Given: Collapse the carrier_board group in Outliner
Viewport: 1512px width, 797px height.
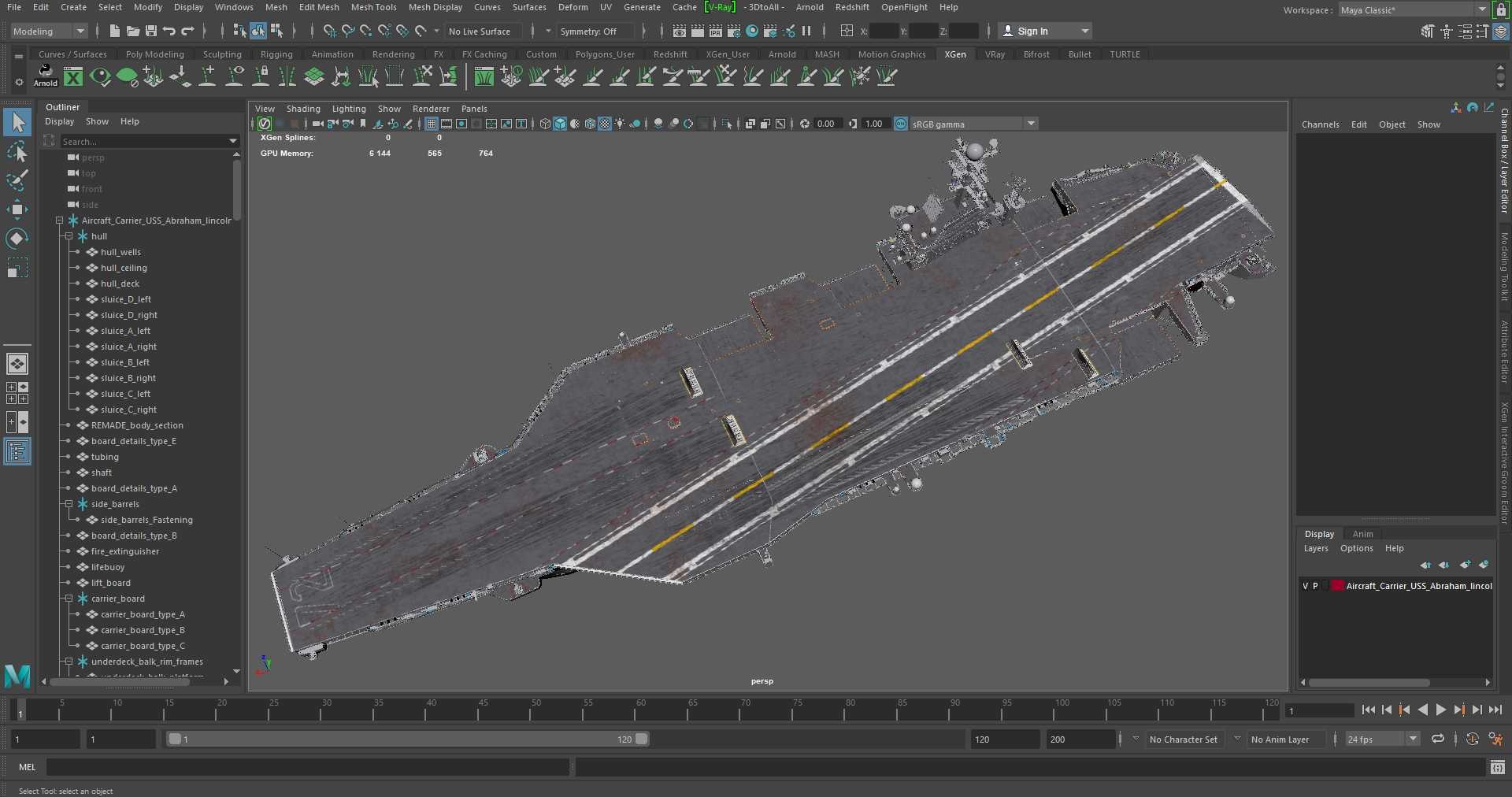Looking at the screenshot, I should pyautogui.click(x=69, y=599).
